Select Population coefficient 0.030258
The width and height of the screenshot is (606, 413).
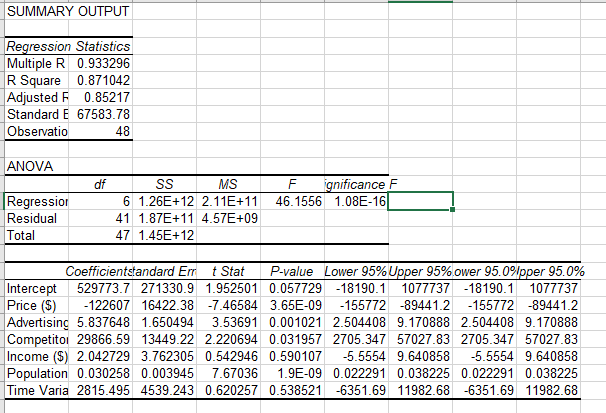click(100, 373)
